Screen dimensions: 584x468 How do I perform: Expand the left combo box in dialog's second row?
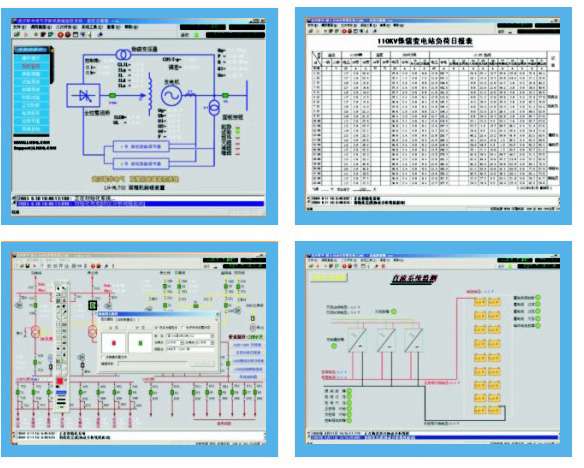[175, 342]
